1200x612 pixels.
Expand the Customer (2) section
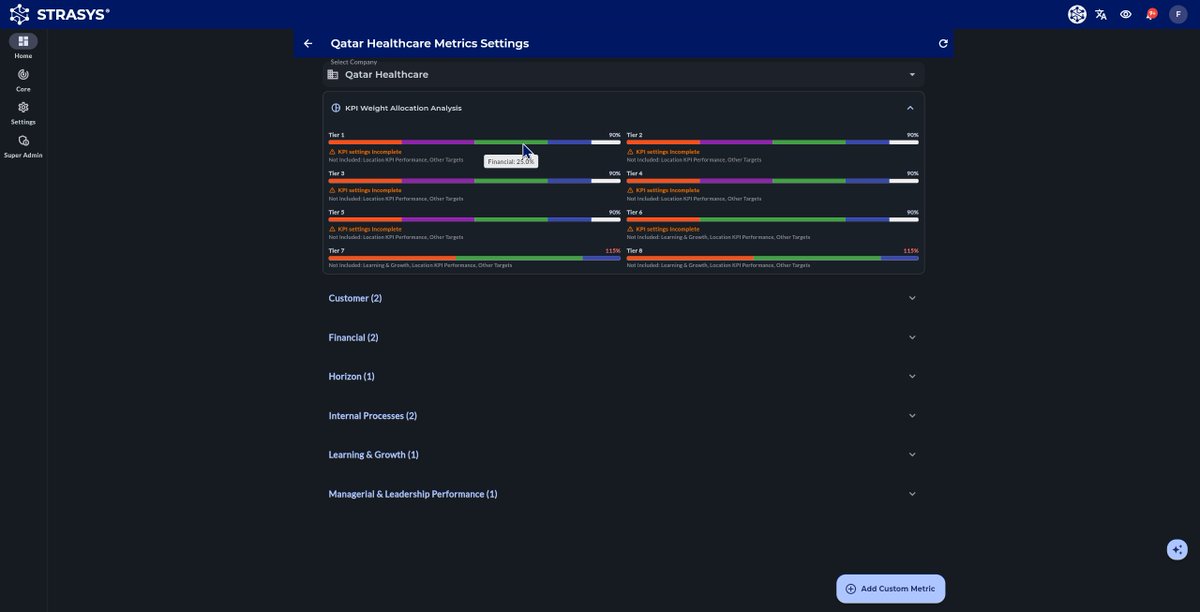tap(623, 298)
